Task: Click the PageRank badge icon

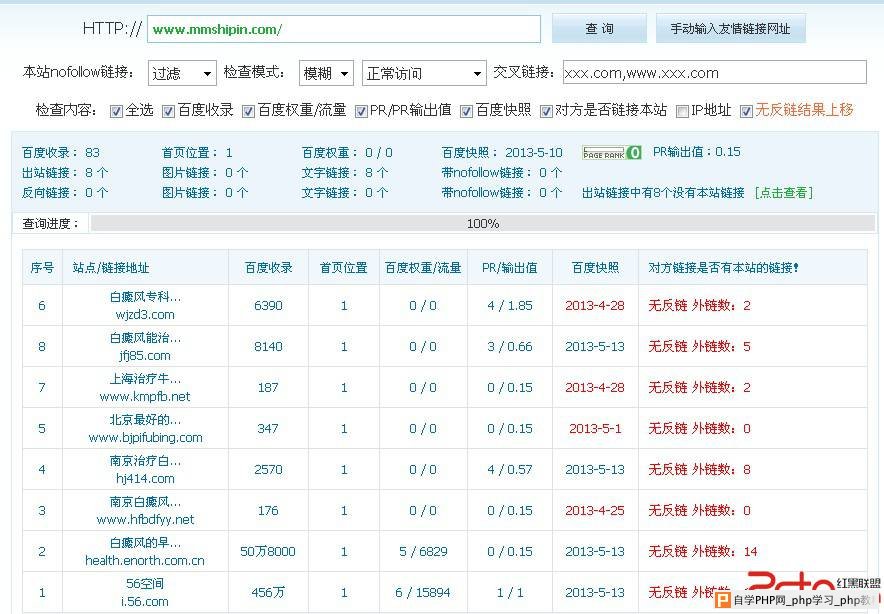Action: point(612,153)
